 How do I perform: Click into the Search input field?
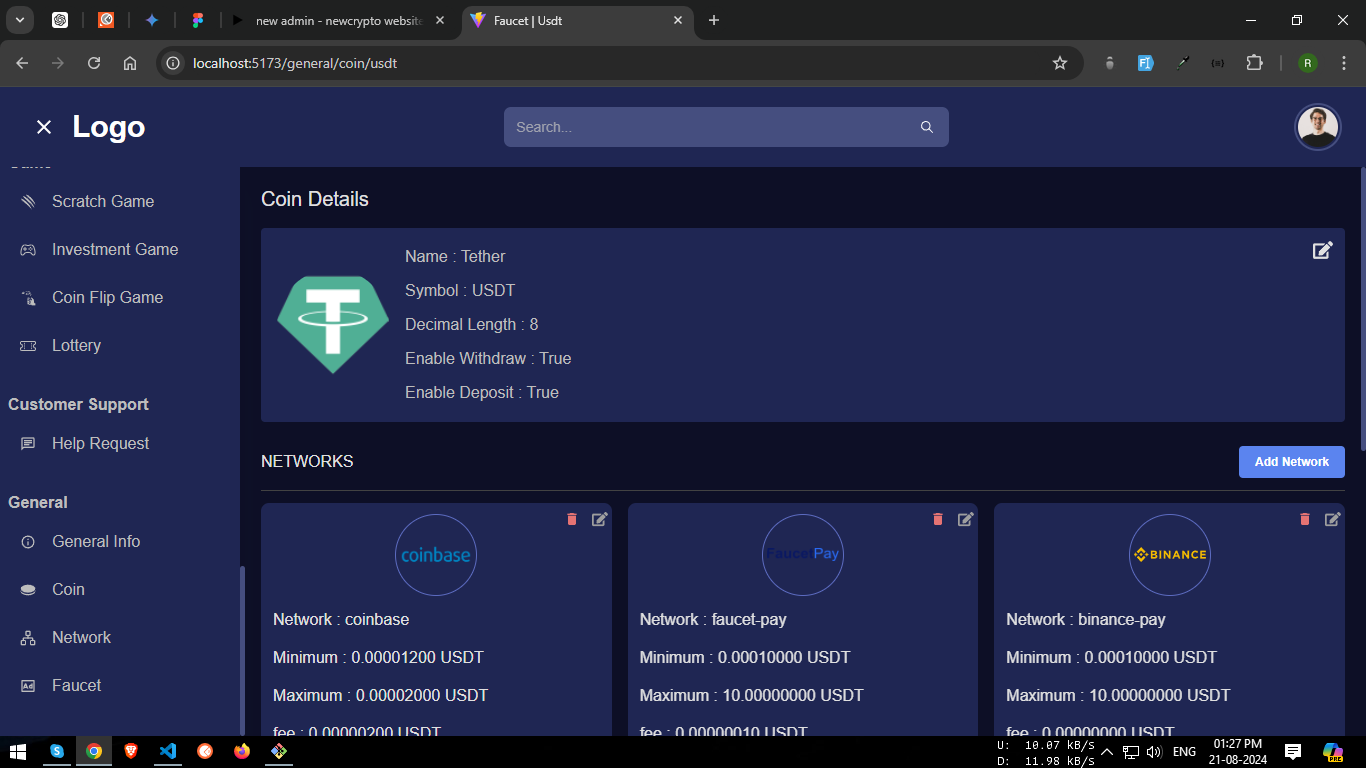coord(710,127)
